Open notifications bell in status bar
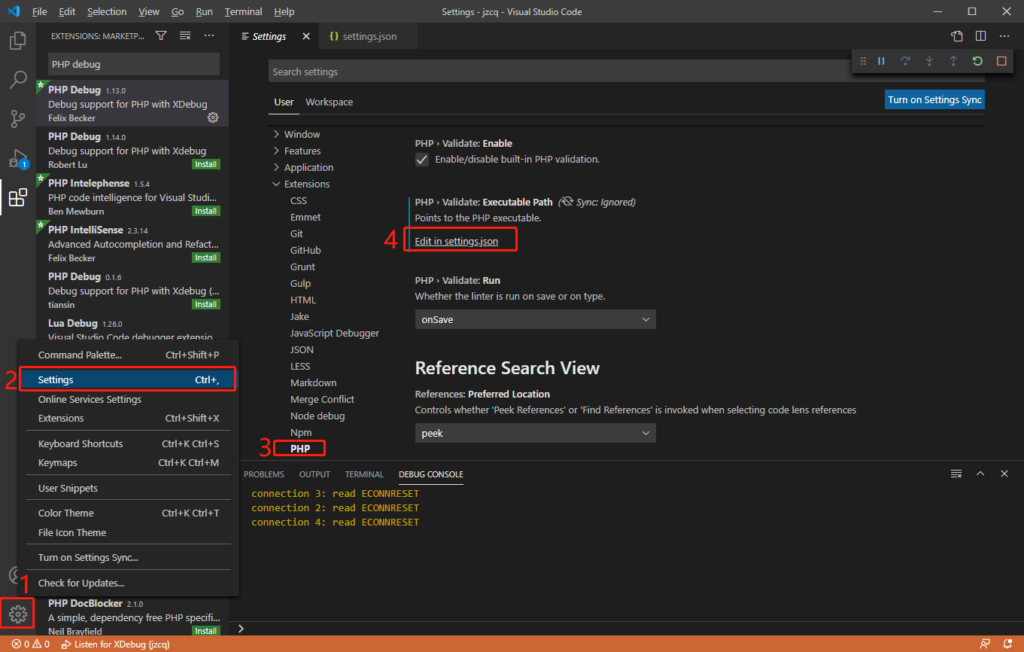1024x652 pixels. point(1008,644)
